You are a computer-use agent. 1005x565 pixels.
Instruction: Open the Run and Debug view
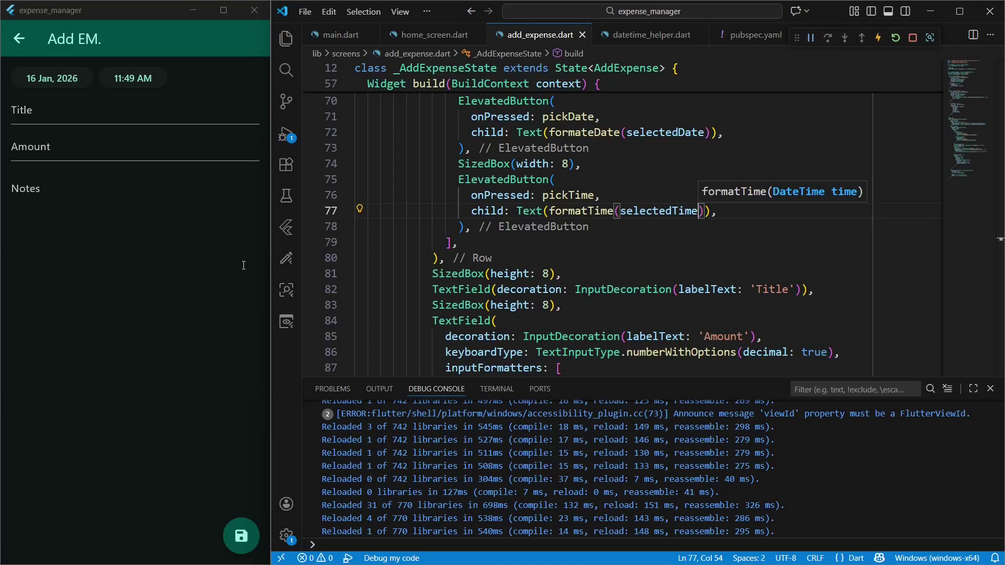[x=287, y=133]
